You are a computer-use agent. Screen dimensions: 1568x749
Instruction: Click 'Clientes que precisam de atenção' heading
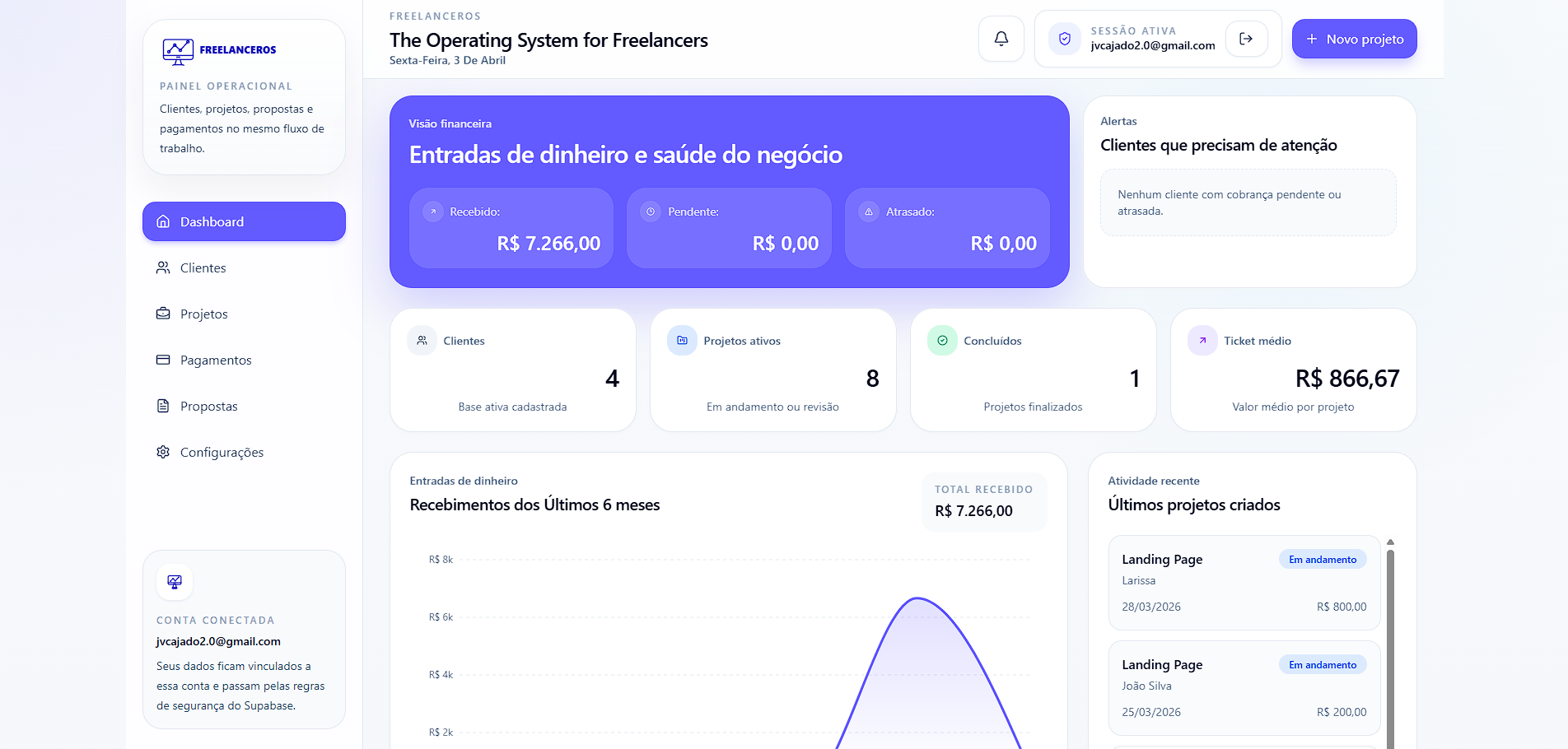tap(1219, 145)
